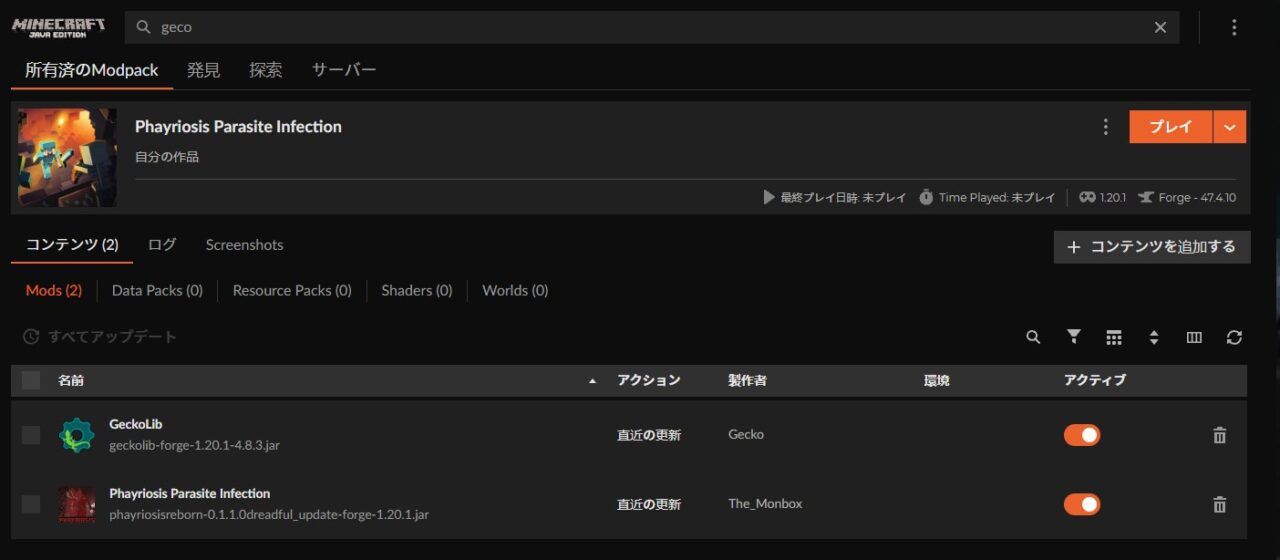Screen dimensions: 1280x560
Task: Open modpack options three-dot menu
Action: click(1105, 127)
